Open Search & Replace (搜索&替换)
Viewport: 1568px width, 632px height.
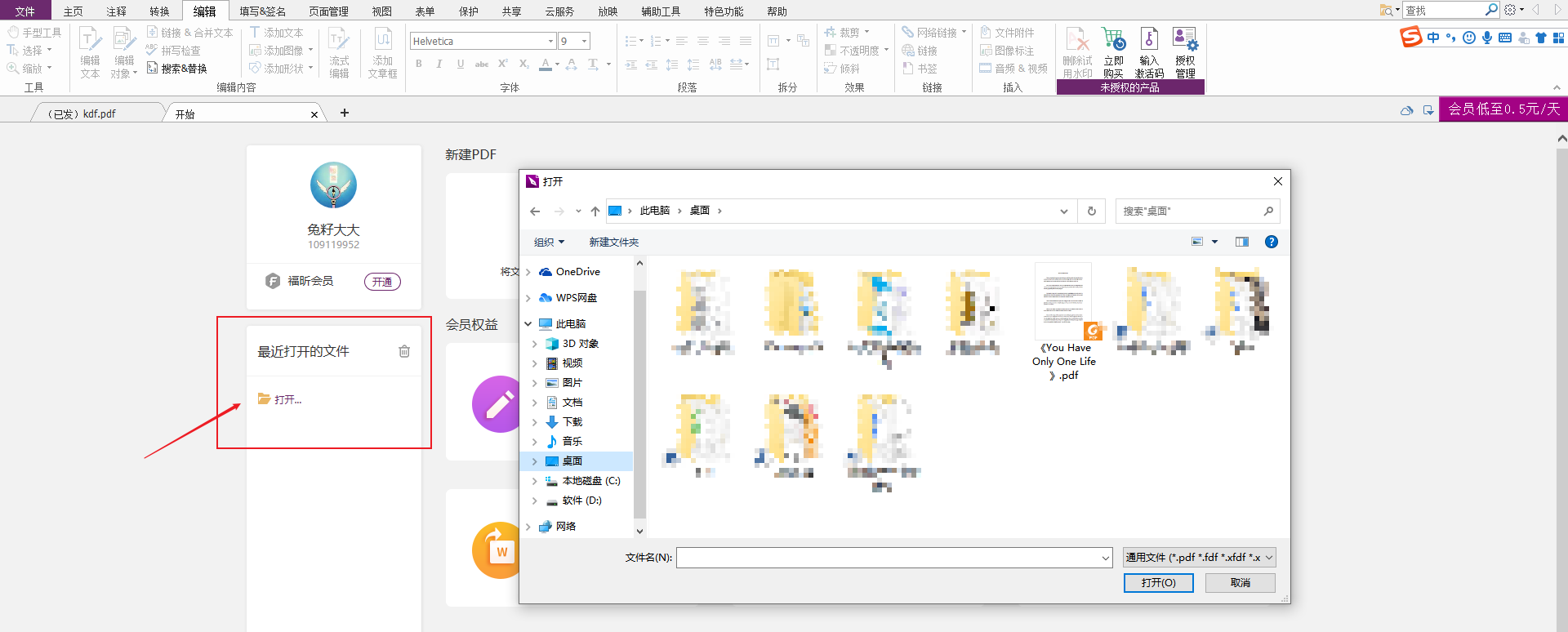tap(176, 69)
